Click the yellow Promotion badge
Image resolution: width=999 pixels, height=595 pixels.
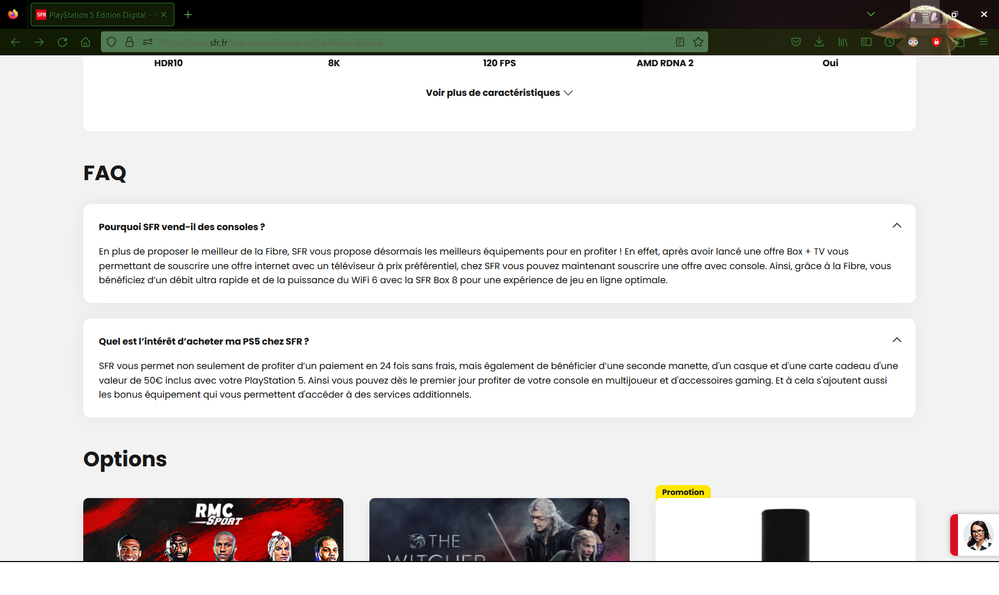(683, 491)
